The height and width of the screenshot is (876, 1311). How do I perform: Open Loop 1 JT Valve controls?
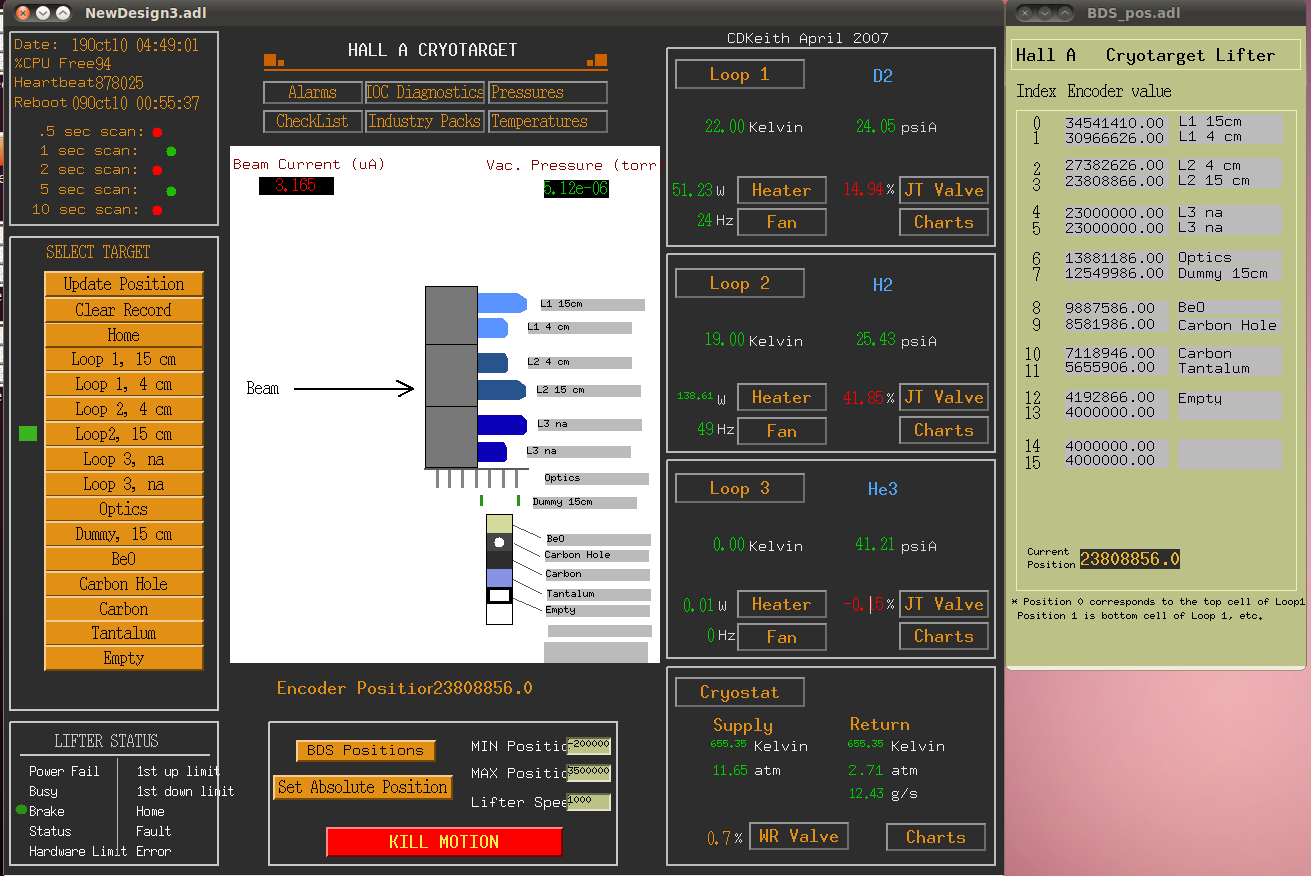click(944, 190)
